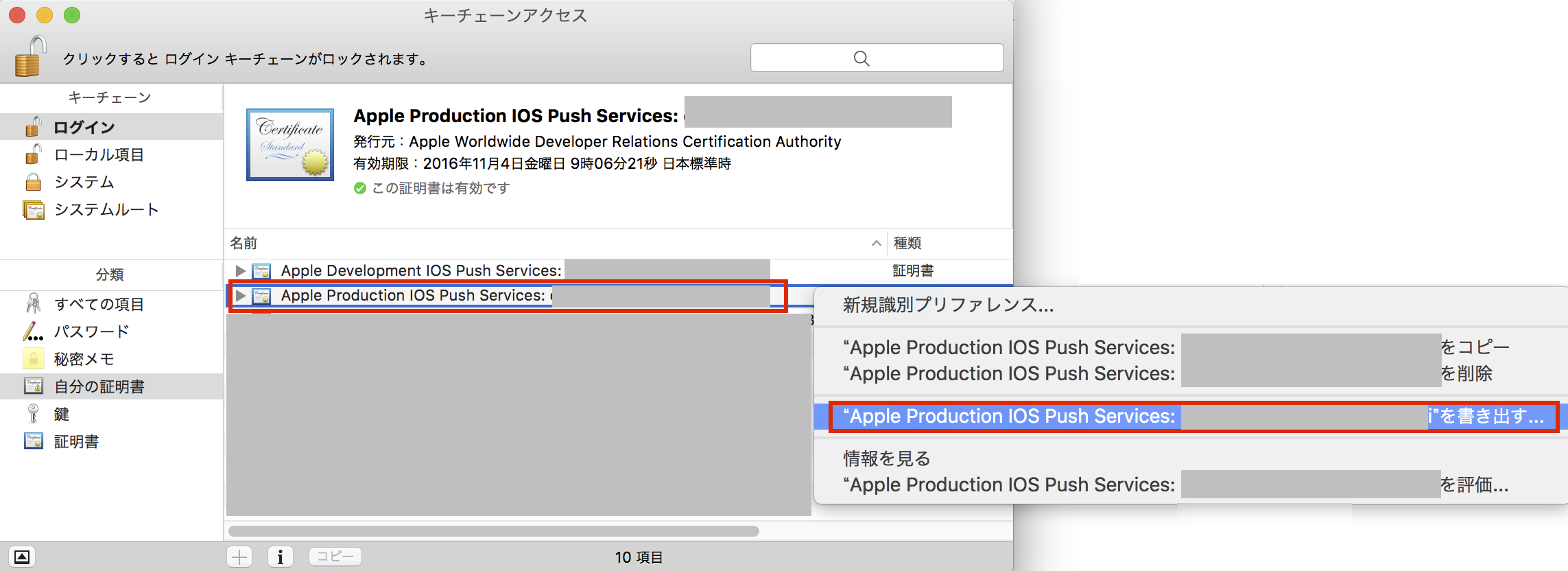Viewport: 1568px width, 571px height.
Task: Click the search field
Action: 877,58
